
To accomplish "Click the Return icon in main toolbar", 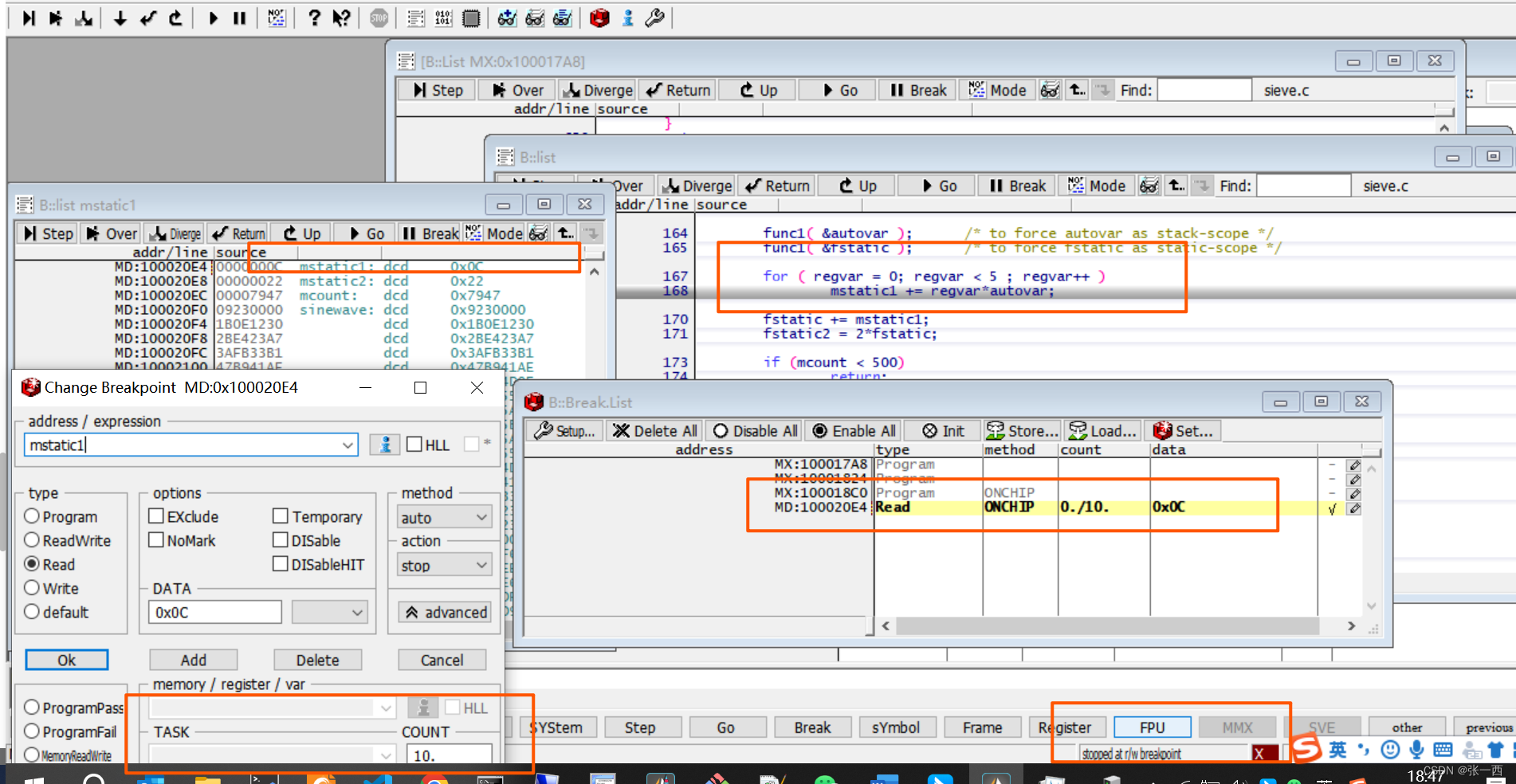I will pos(148,18).
